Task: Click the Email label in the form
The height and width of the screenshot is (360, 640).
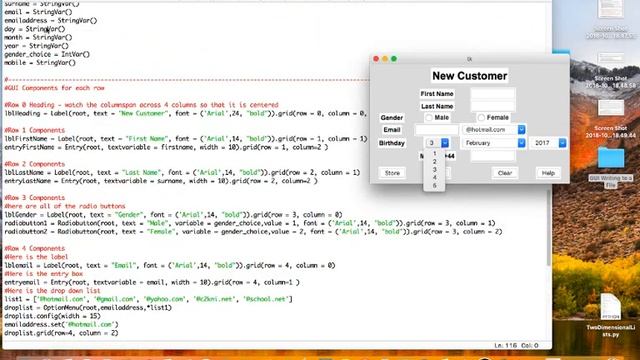Action: [x=391, y=130]
